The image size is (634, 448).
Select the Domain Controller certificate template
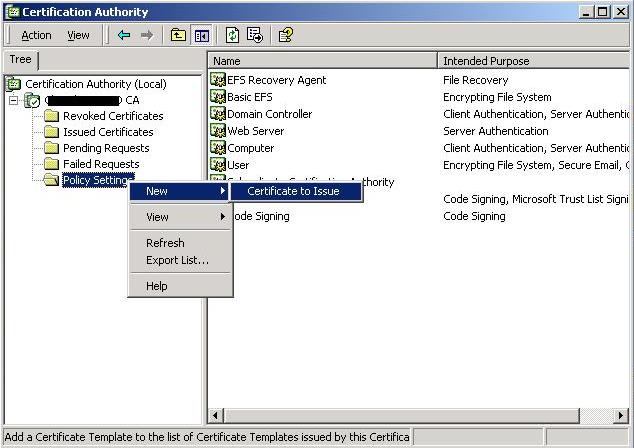tap(269, 114)
